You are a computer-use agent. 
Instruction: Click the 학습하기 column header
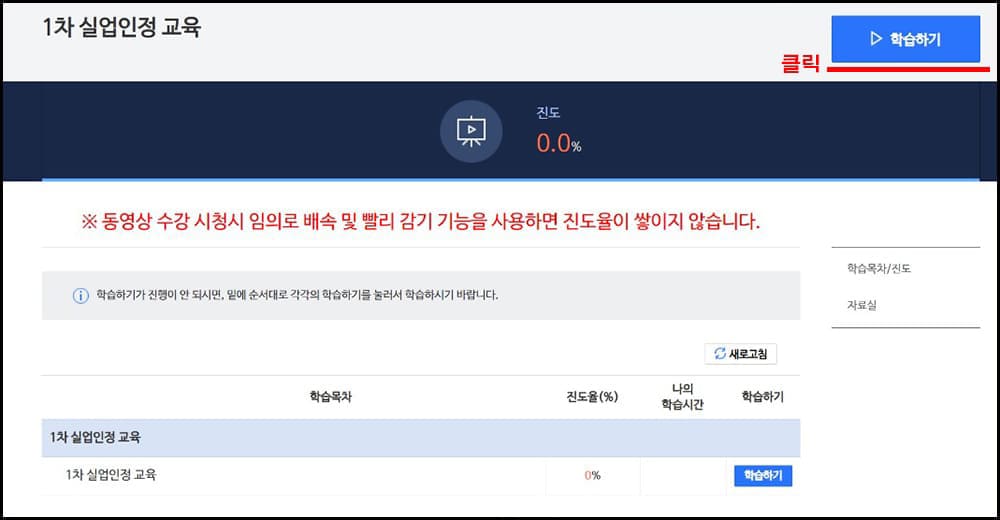point(763,396)
